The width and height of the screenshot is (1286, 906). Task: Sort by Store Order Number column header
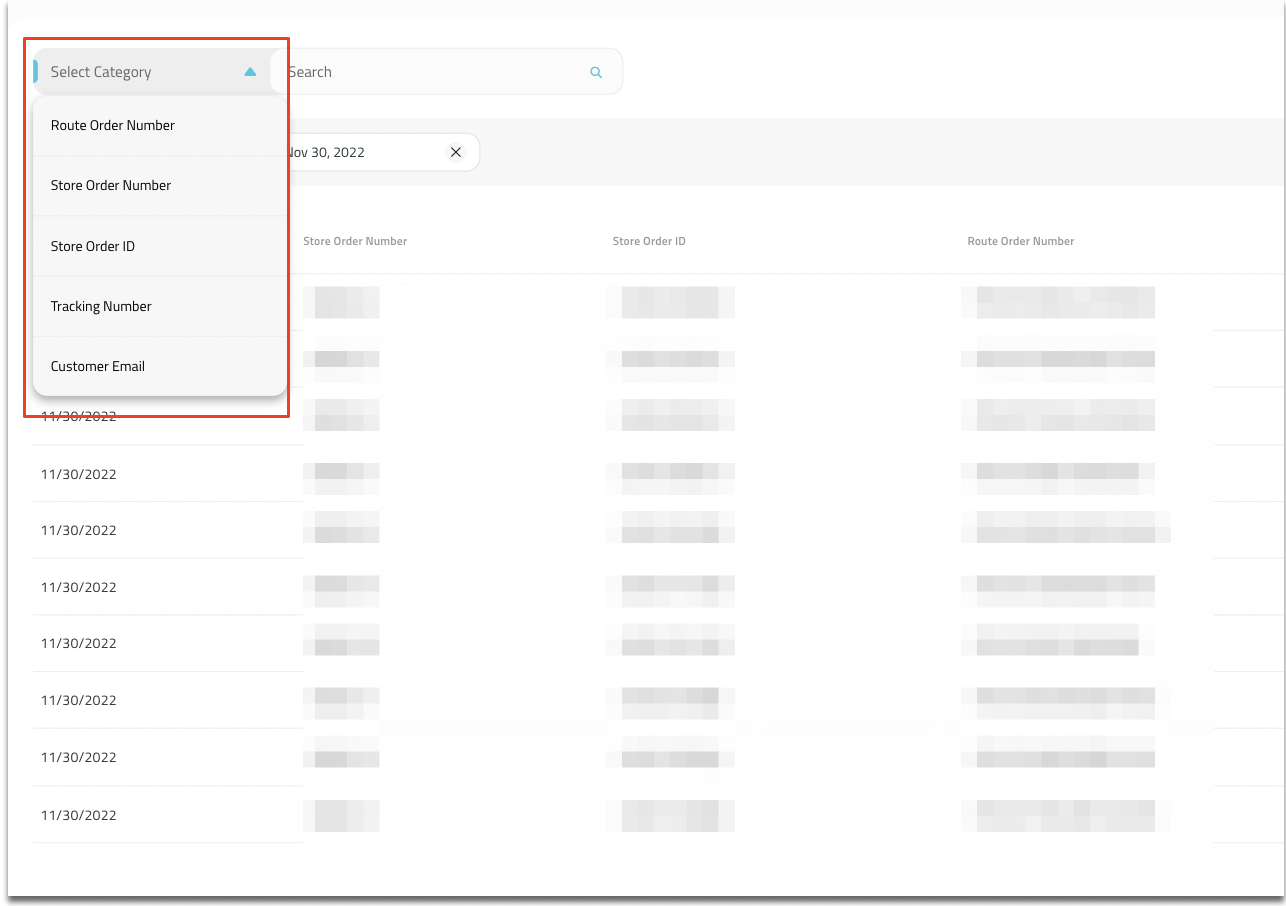[x=355, y=241]
